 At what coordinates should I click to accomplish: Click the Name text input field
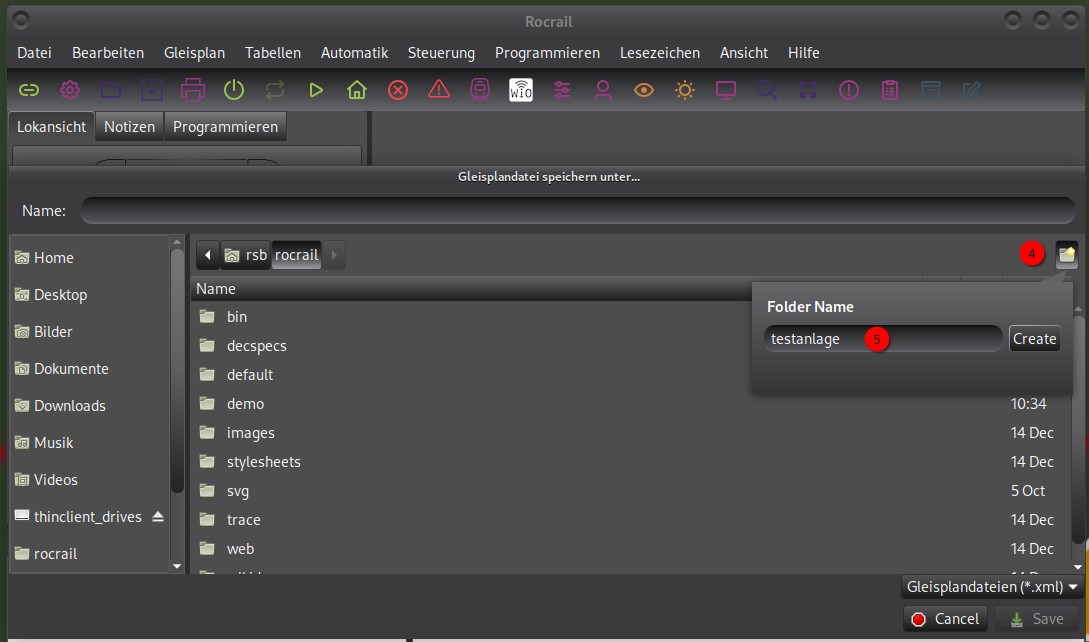(577, 211)
